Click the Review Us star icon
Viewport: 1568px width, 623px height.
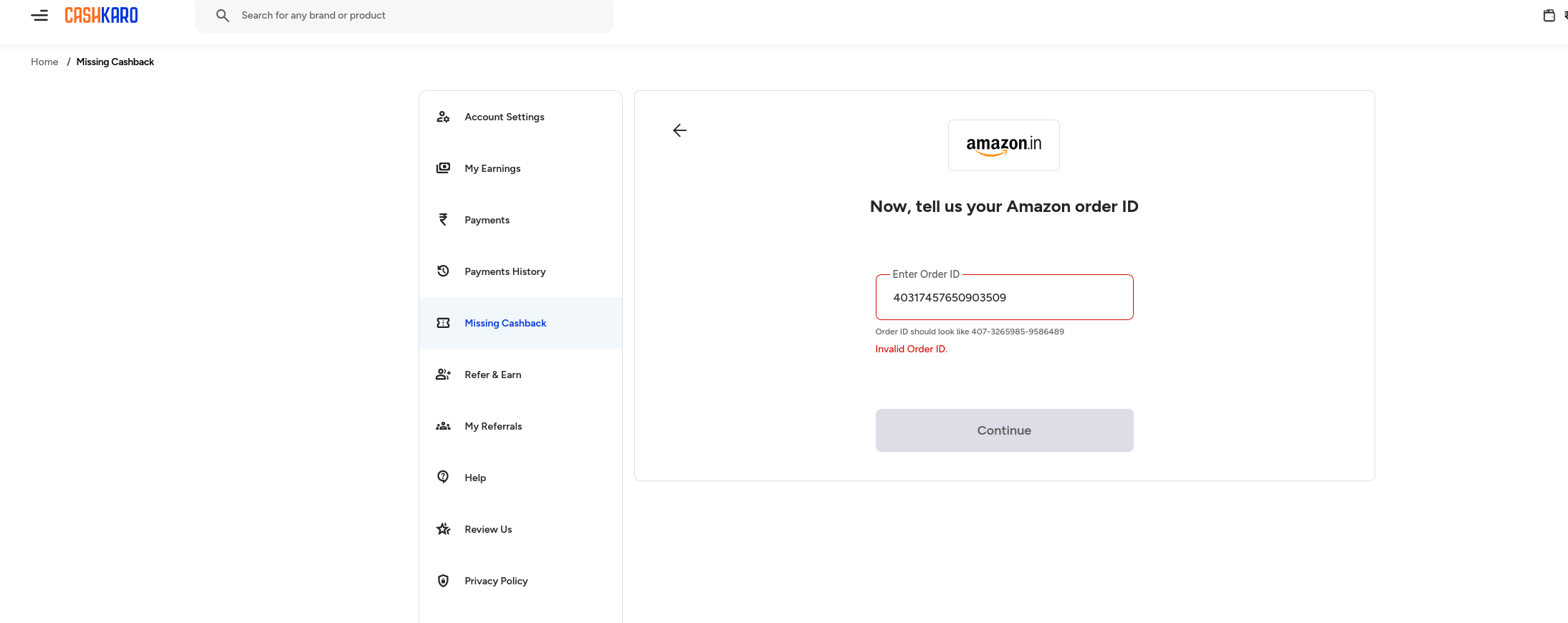pyautogui.click(x=443, y=529)
